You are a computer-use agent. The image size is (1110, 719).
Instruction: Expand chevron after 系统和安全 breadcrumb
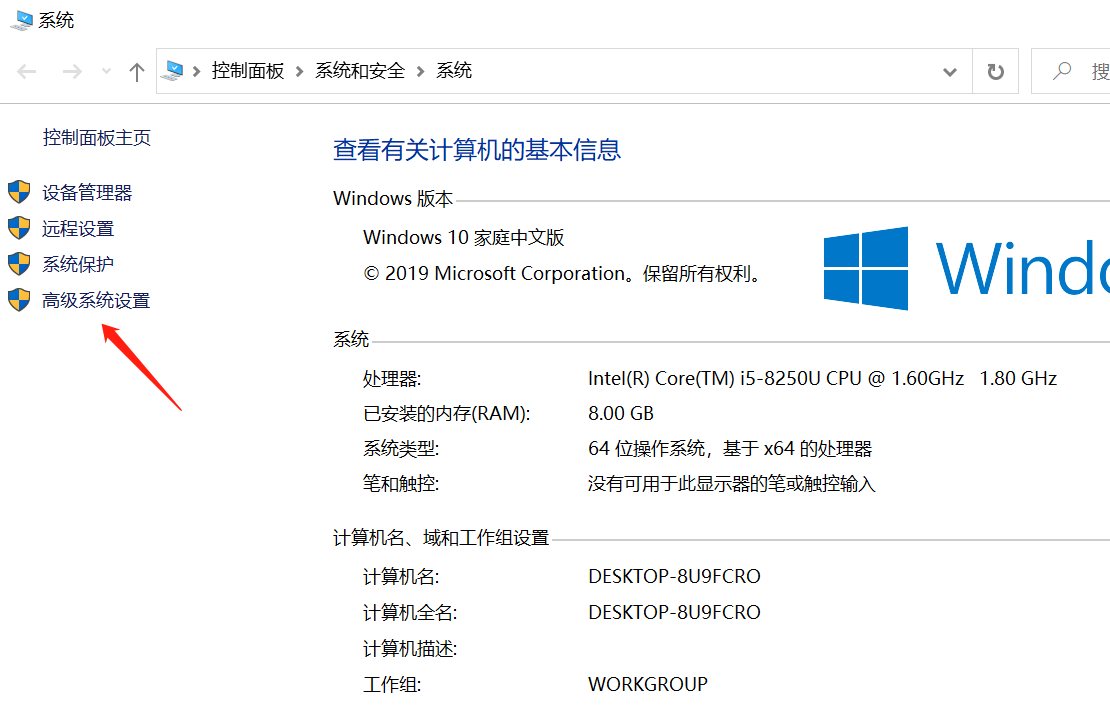420,71
